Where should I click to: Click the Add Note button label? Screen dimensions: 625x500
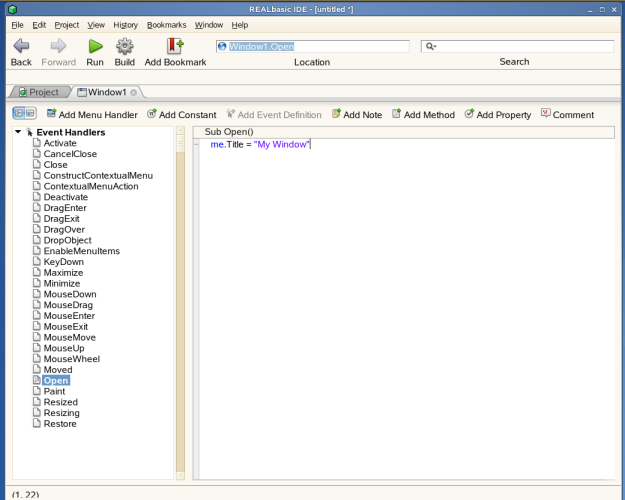pos(363,115)
